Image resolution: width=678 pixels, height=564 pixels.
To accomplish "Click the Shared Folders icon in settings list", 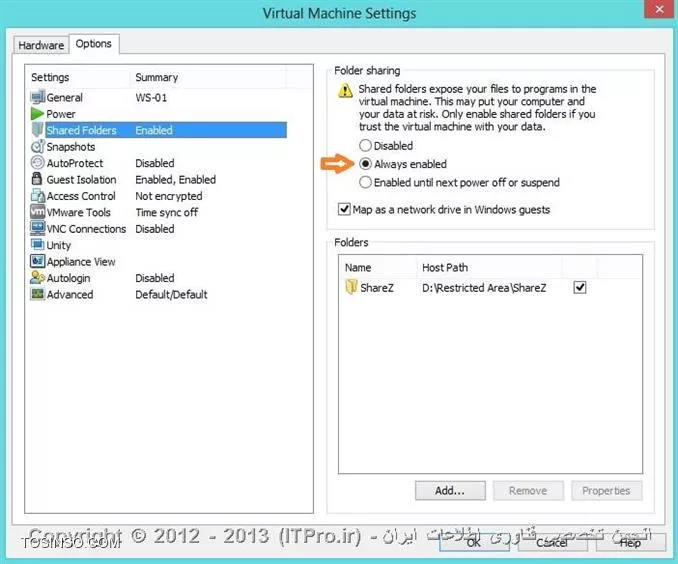I will 38,130.
